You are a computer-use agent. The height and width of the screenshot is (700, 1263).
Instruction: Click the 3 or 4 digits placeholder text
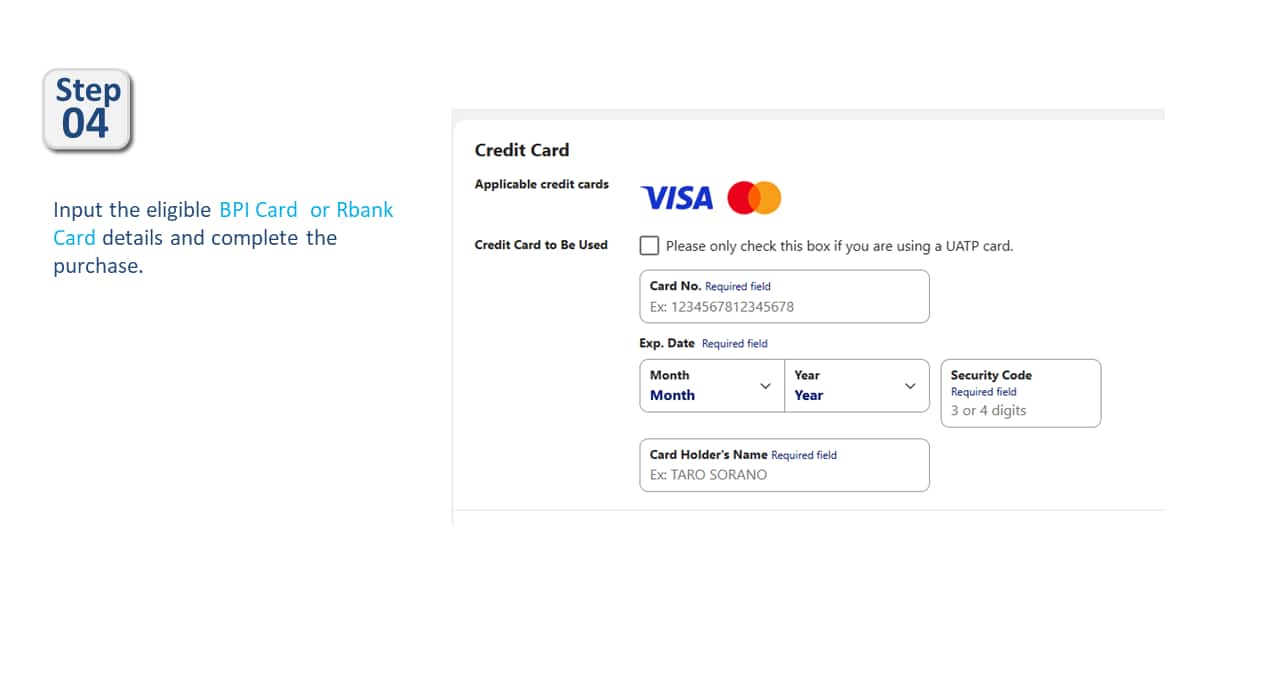click(987, 410)
